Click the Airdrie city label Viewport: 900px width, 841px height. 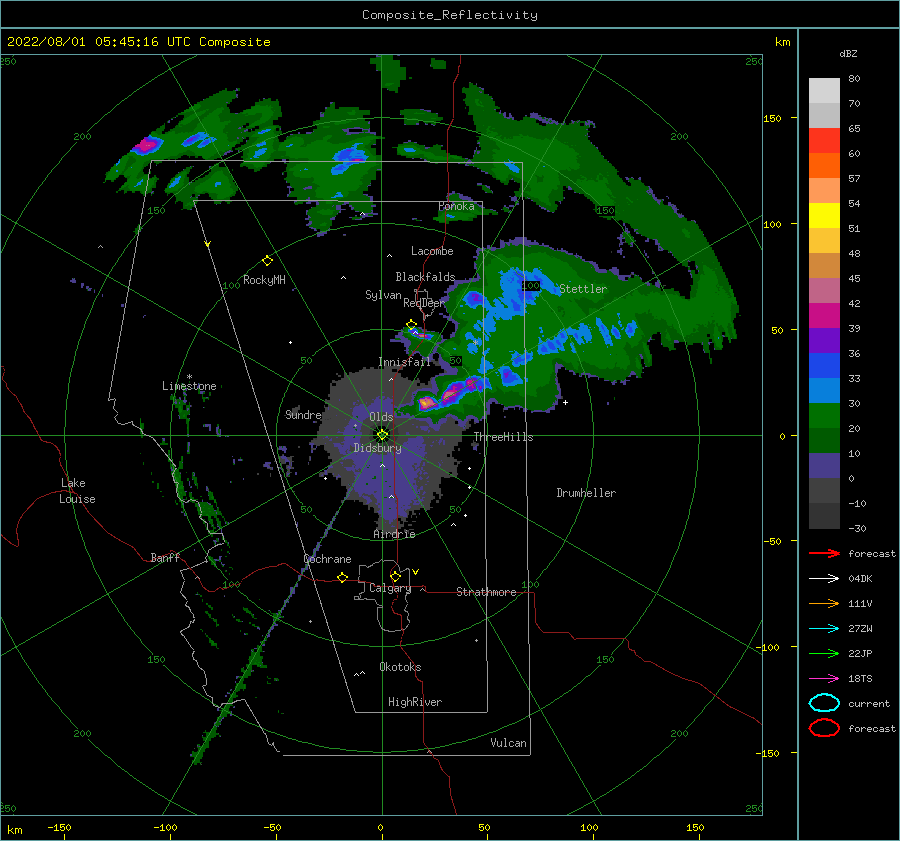click(394, 534)
